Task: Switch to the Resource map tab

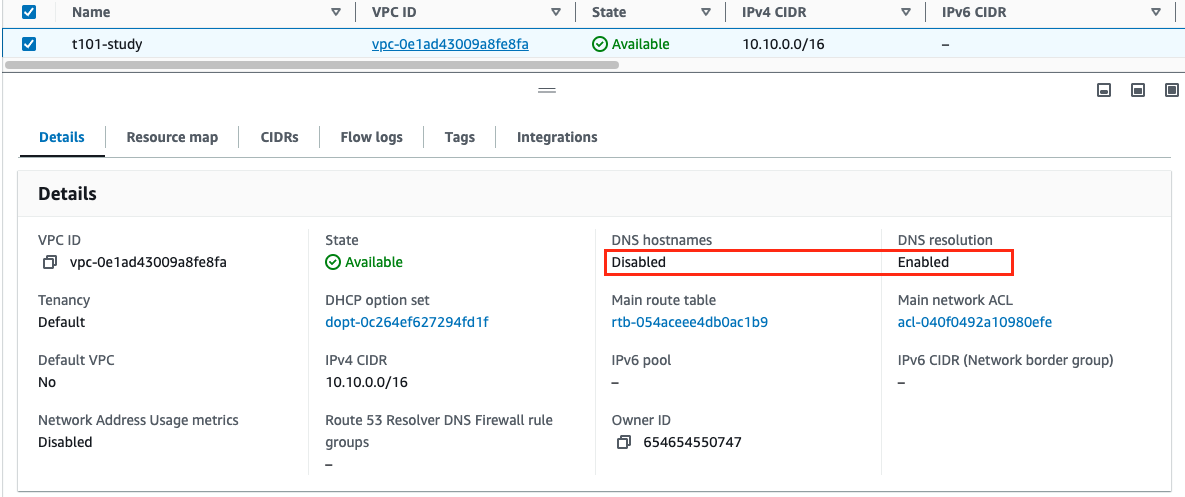Action: pyautogui.click(x=172, y=137)
